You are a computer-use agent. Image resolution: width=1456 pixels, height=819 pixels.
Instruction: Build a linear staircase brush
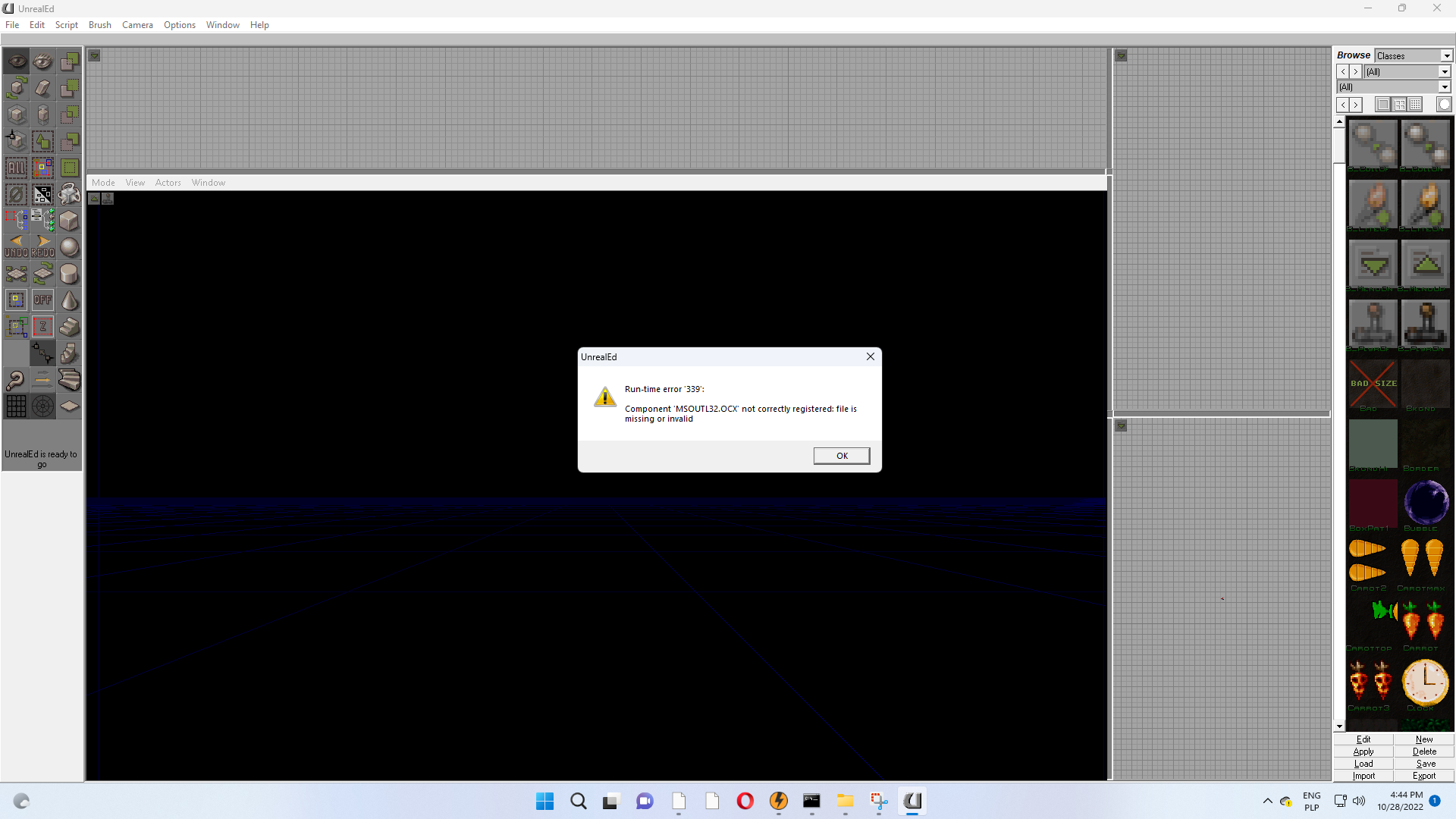pyautogui.click(x=70, y=327)
